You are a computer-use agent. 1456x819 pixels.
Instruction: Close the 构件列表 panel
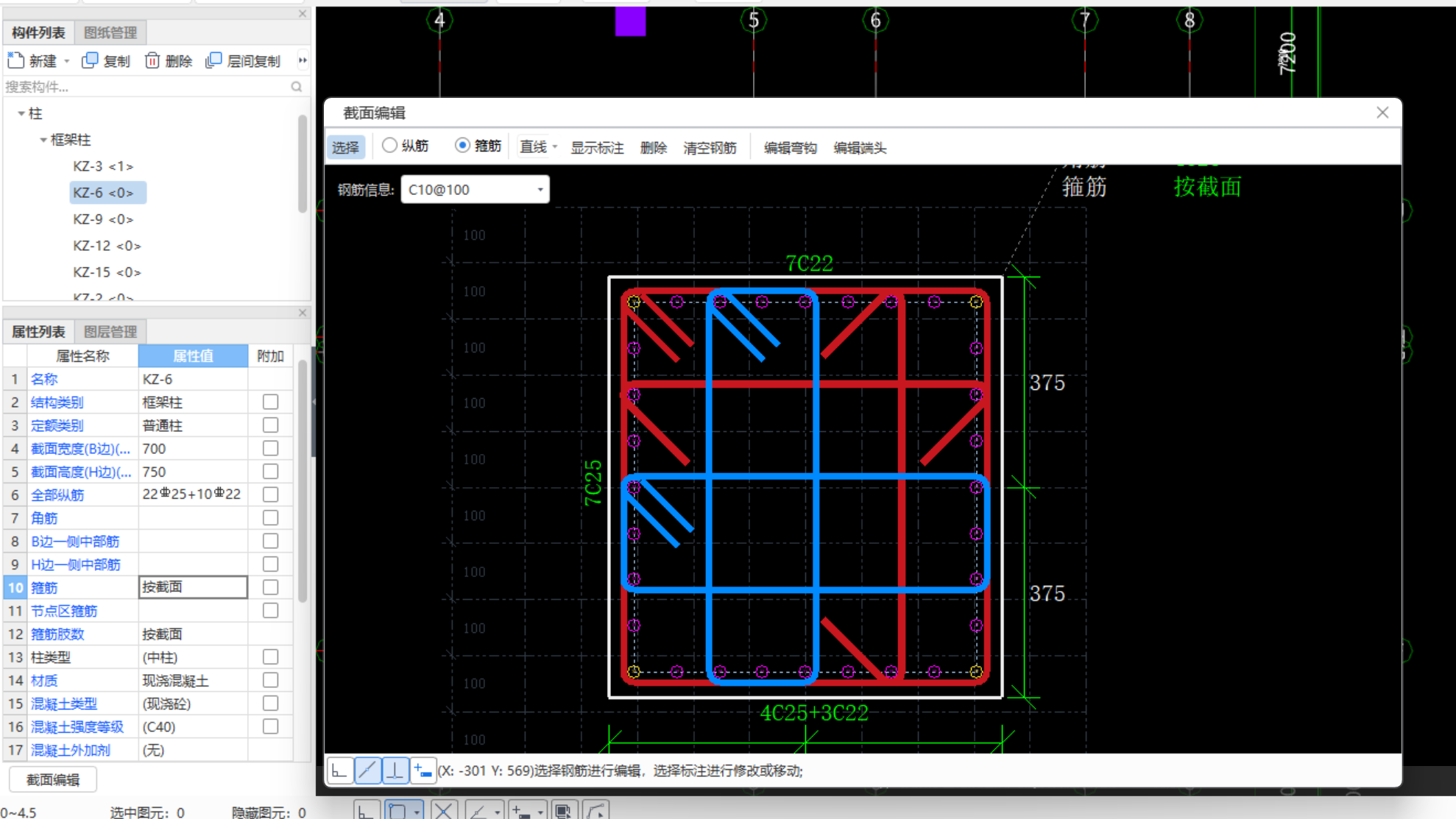(303, 13)
